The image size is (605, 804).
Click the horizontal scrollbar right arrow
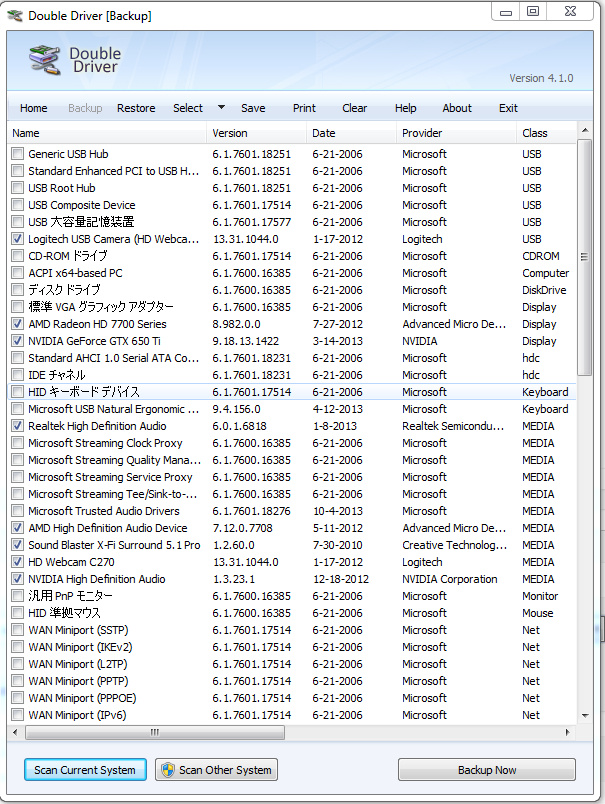(570, 732)
